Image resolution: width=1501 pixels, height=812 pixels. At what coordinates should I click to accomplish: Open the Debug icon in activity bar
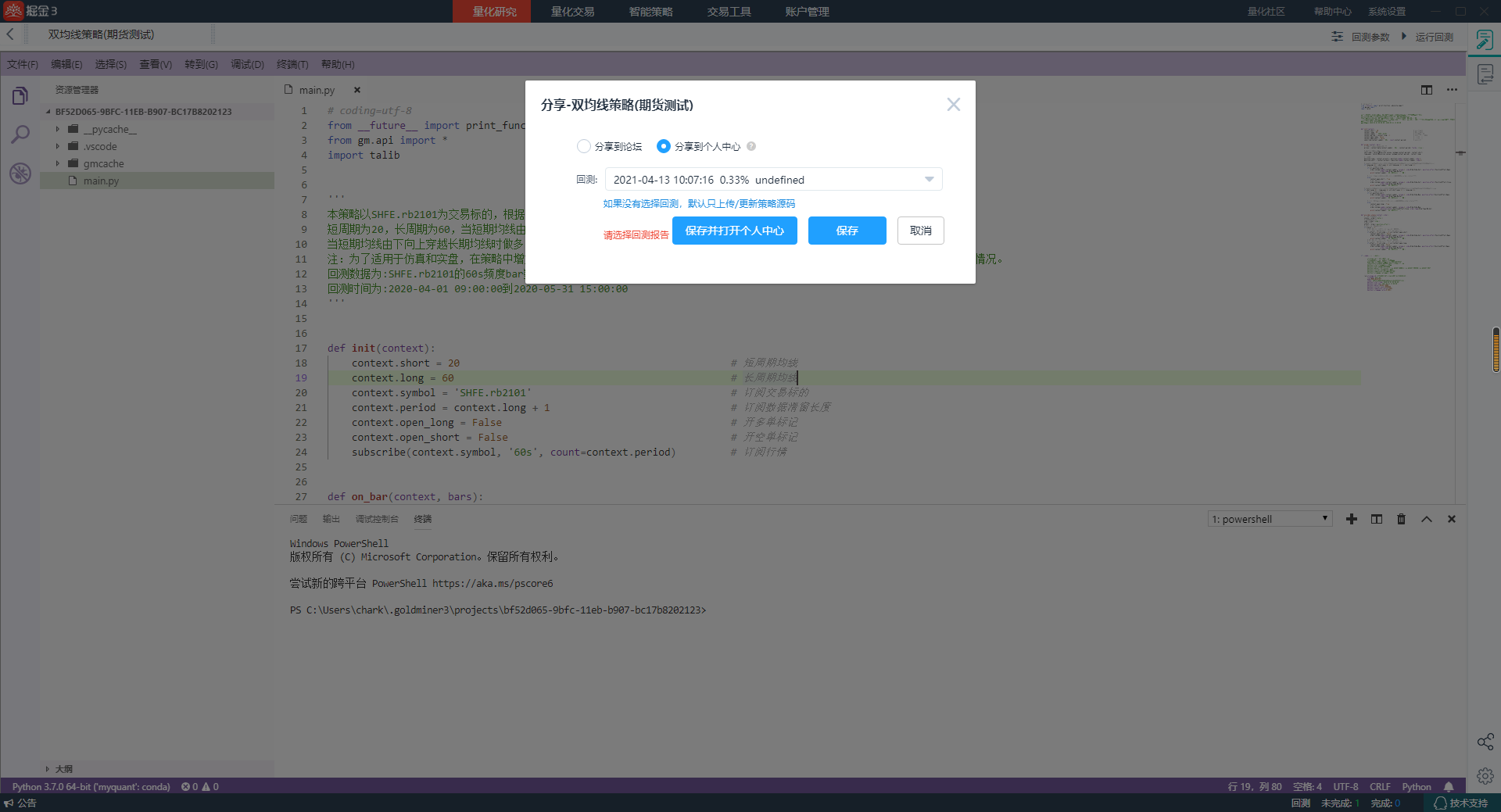click(20, 173)
